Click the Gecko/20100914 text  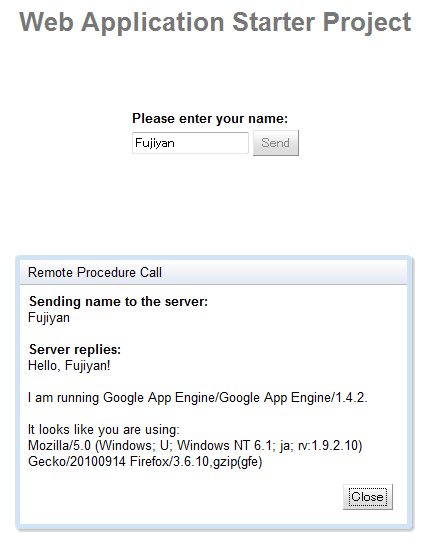[76, 462]
